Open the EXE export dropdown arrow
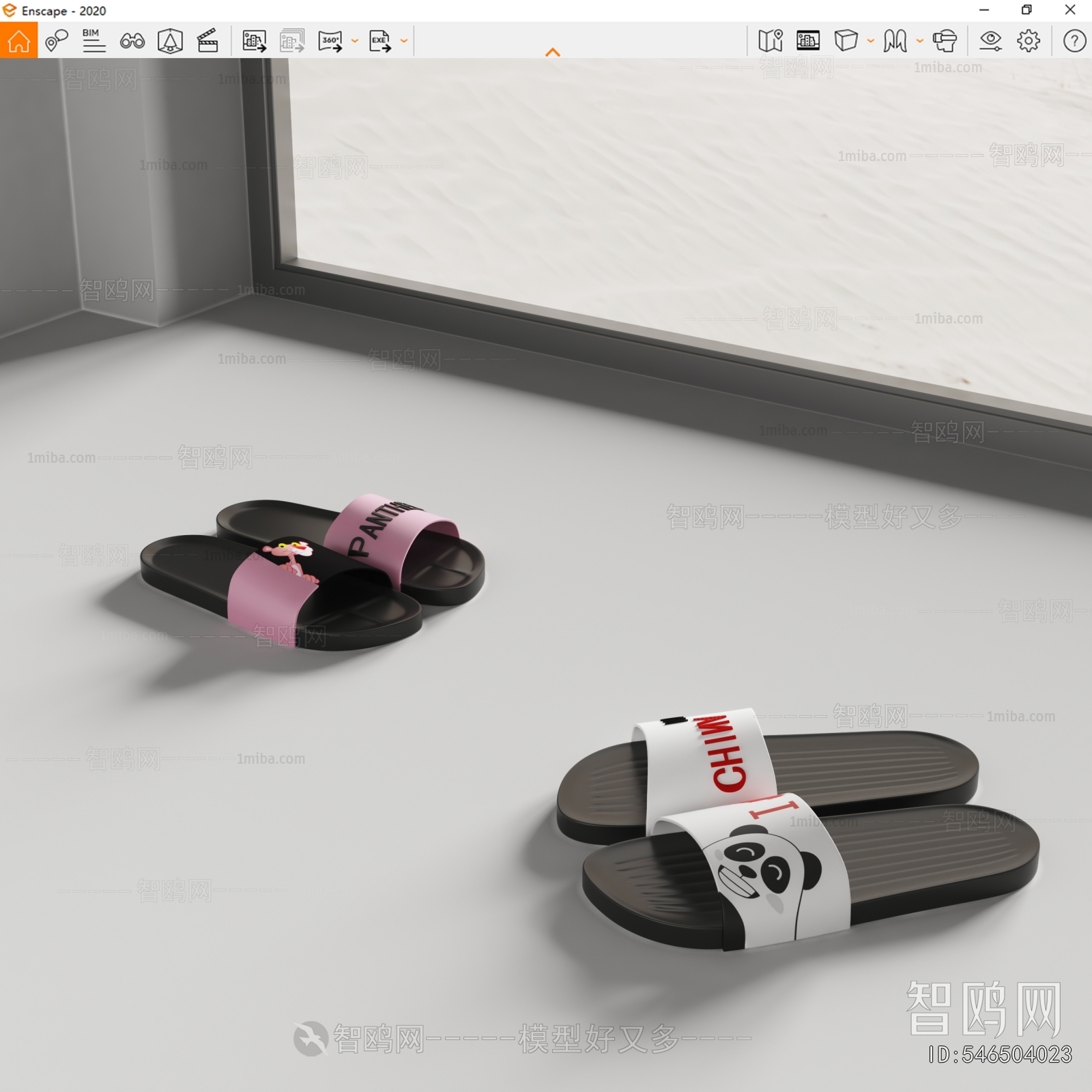This screenshot has height=1092, width=1092. (404, 41)
